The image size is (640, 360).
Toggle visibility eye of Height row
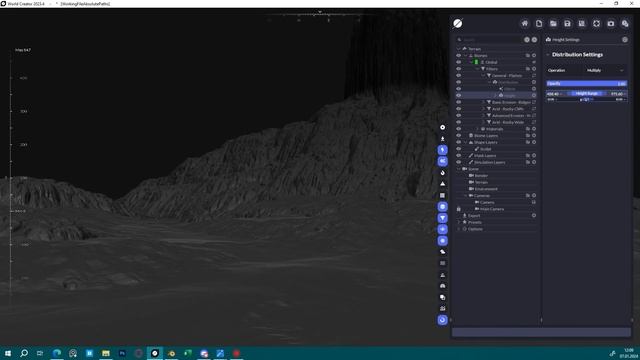(458, 96)
